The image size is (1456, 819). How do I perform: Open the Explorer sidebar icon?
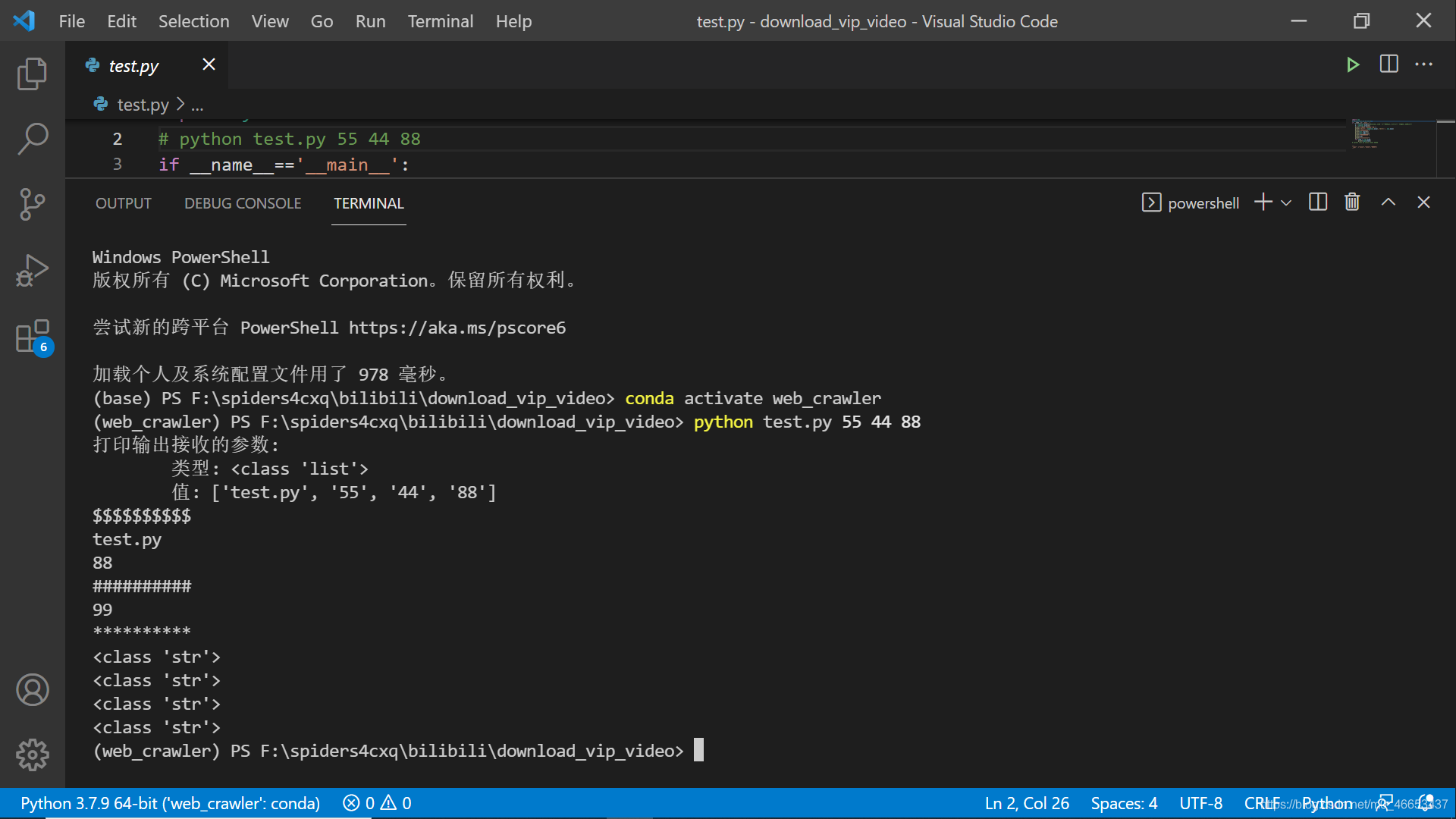pyautogui.click(x=32, y=74)
